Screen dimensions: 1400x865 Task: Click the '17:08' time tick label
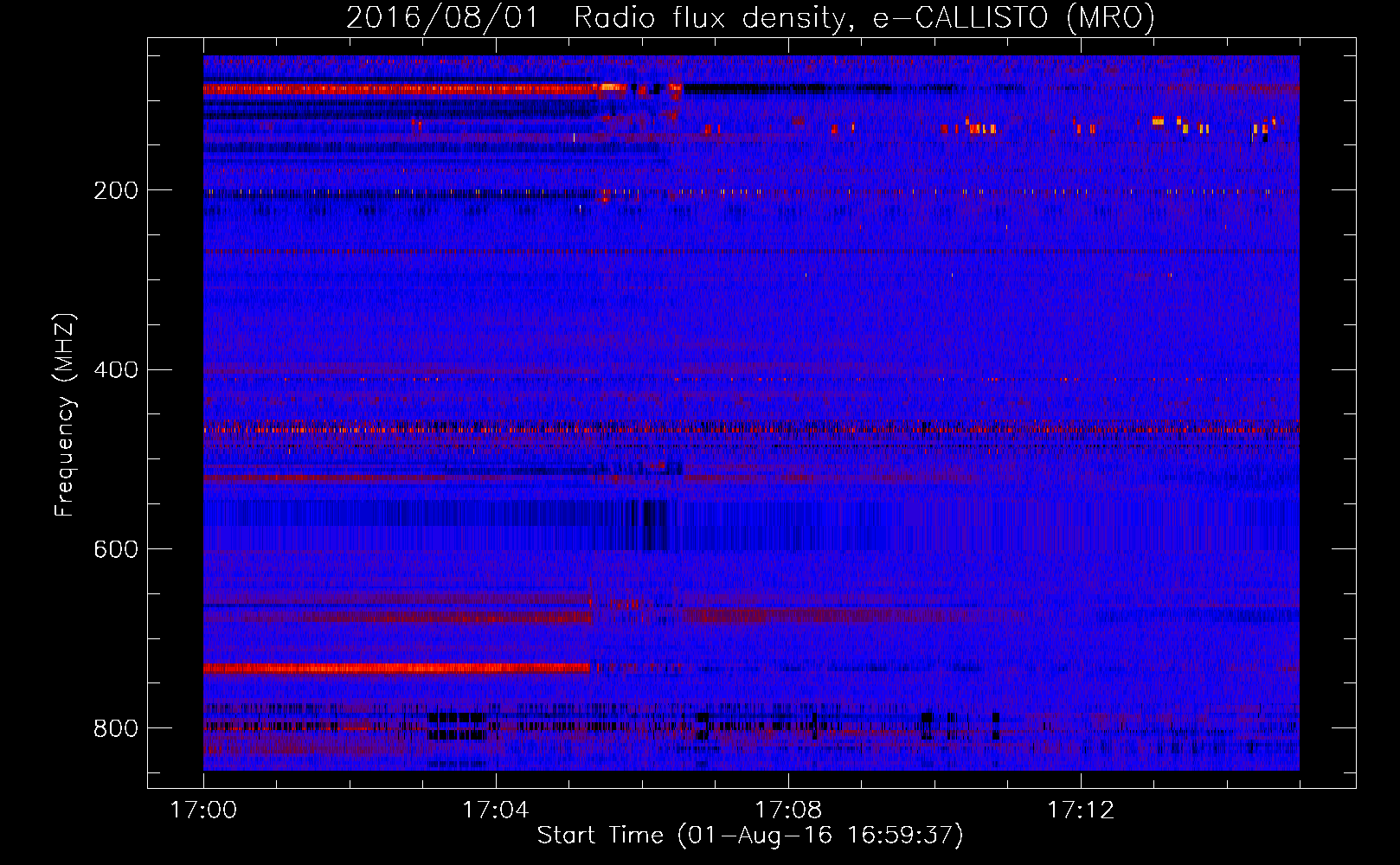click(x=788, y=811)
